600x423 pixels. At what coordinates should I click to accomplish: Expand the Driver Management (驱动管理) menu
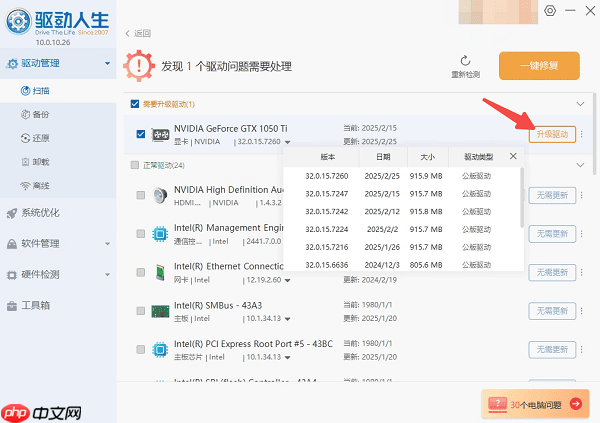click(58, 64)
